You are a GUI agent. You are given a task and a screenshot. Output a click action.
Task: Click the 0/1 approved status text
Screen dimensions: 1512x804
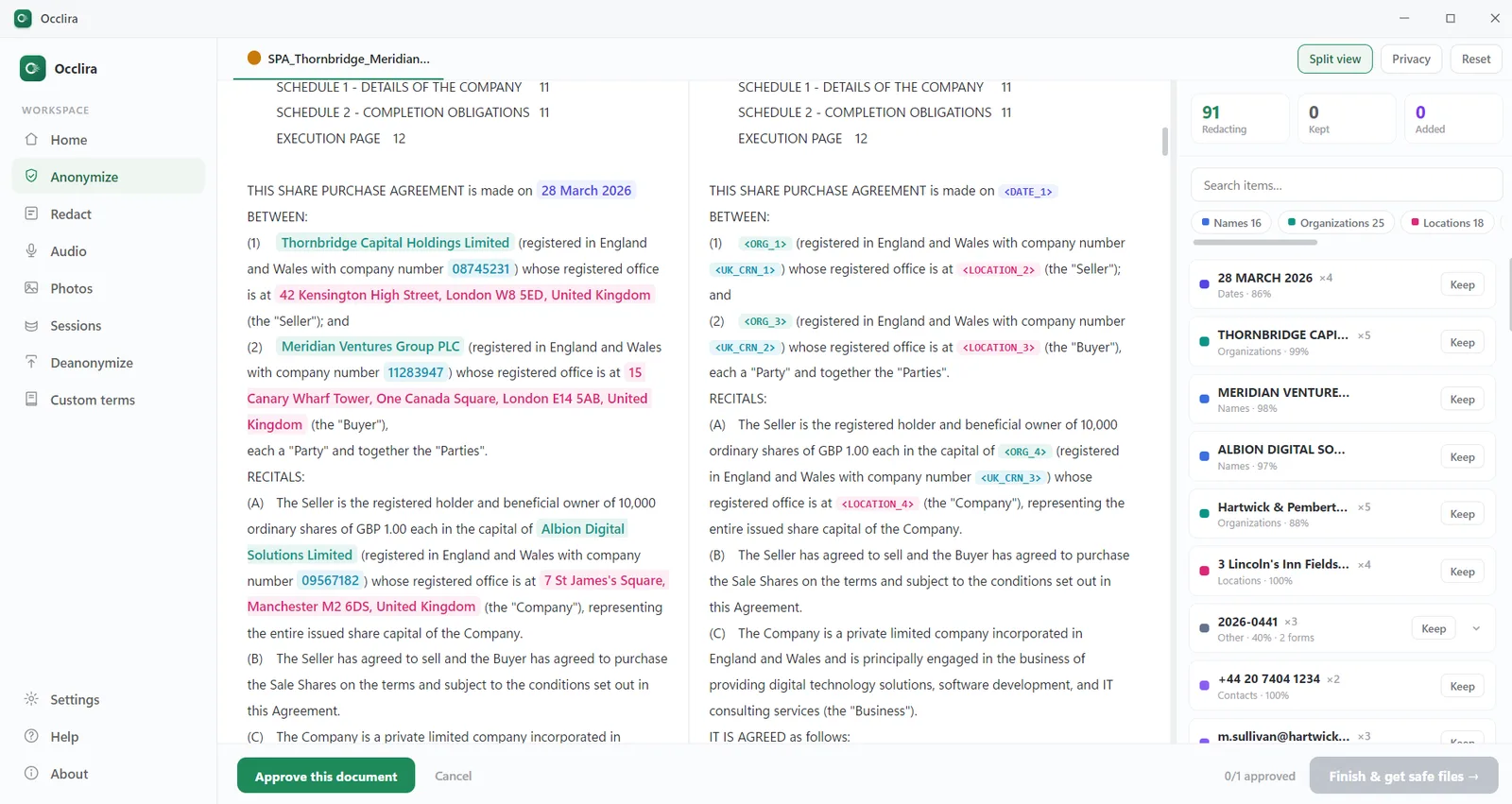tap(1260, 776)
